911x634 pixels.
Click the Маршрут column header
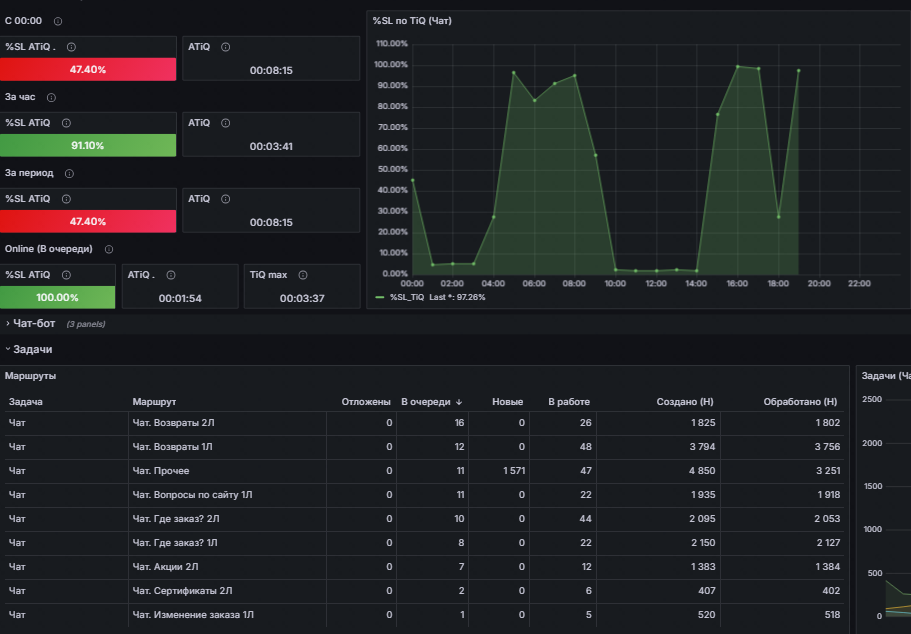point(154,402)
